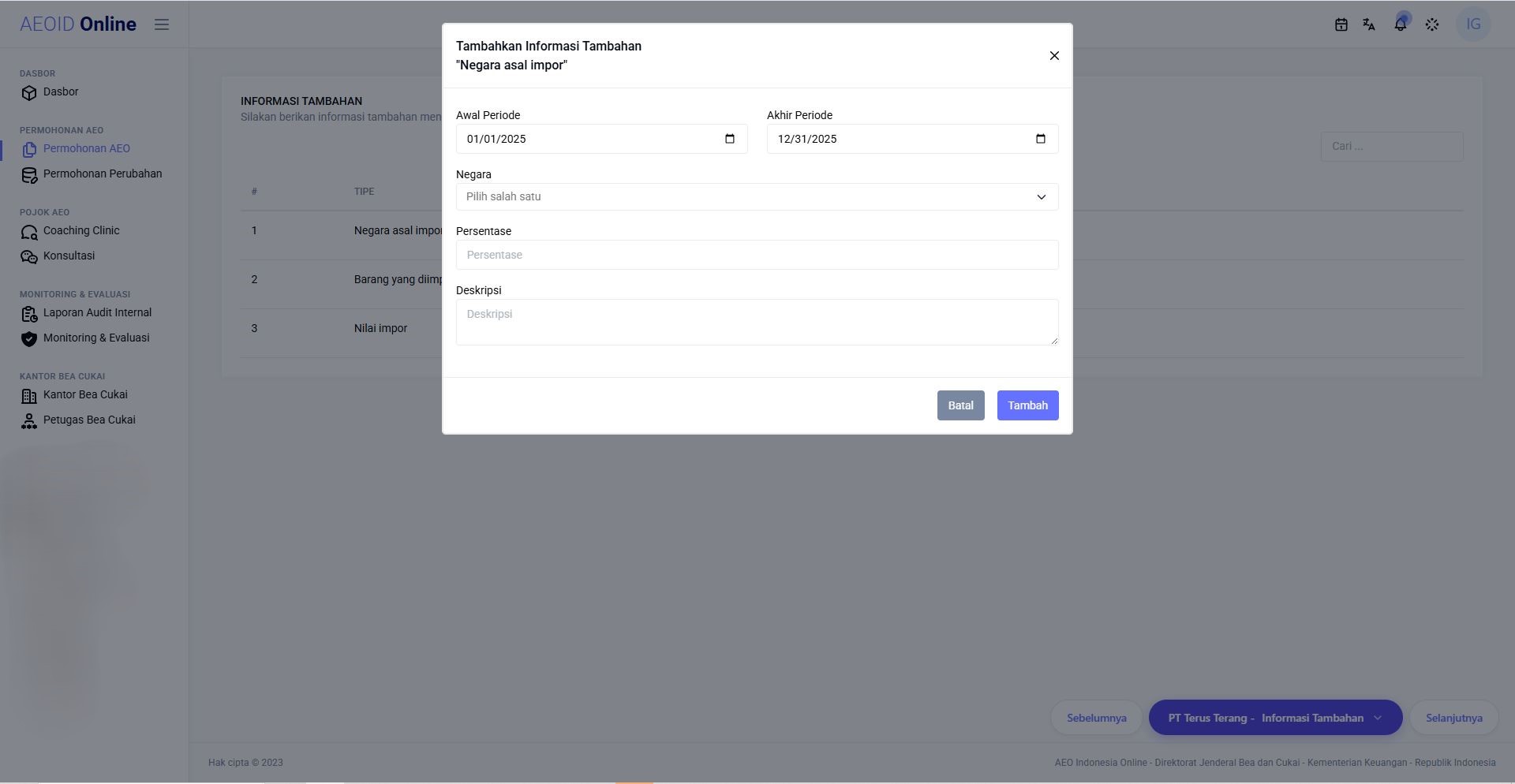This screenshot has width=1515, height=784.
Task: Click the Permohonan AEO documents icon
Action: [29, 150]
